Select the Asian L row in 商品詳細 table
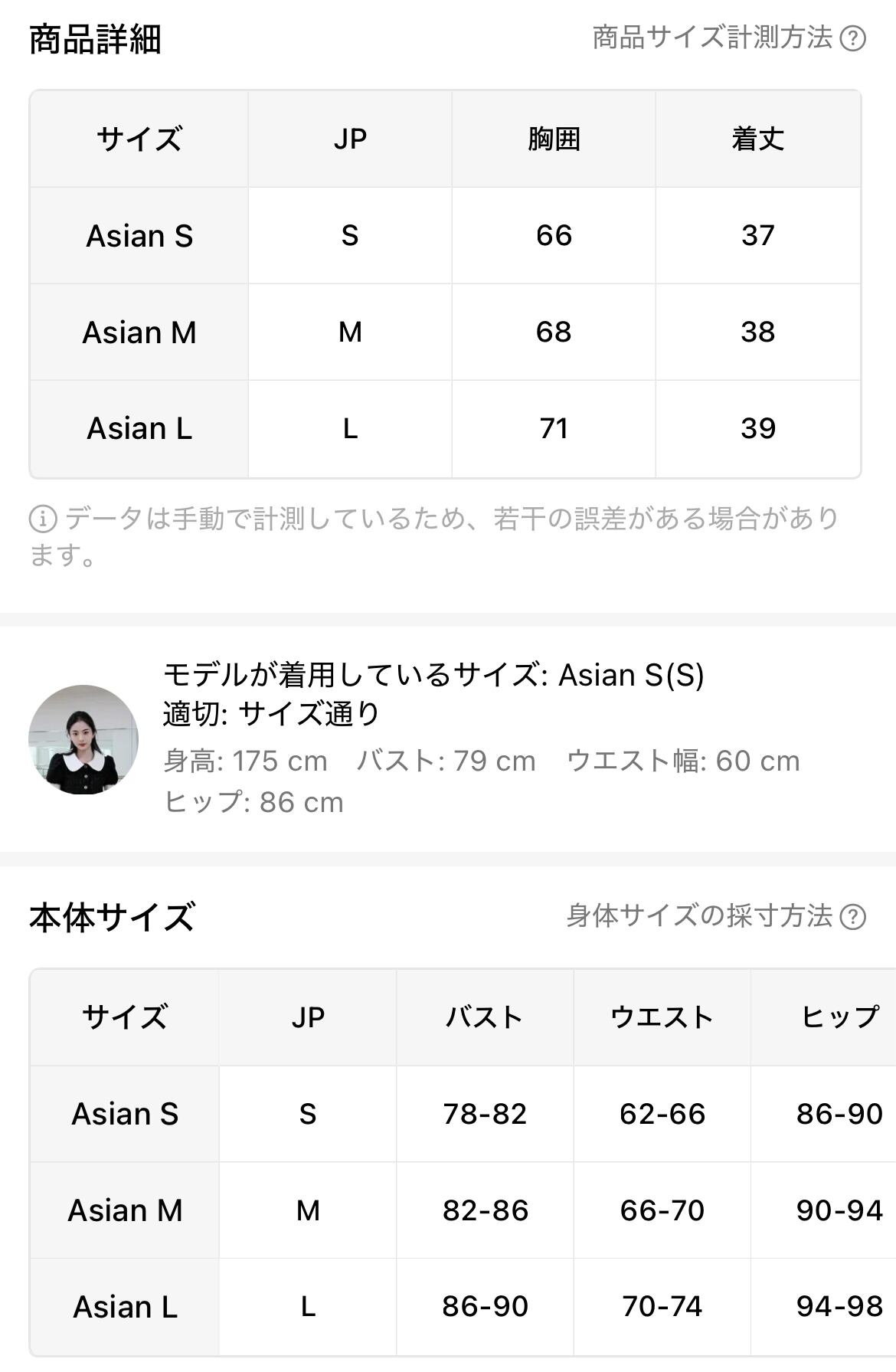This screenshot has height=1372, width=896. [139, 428]
